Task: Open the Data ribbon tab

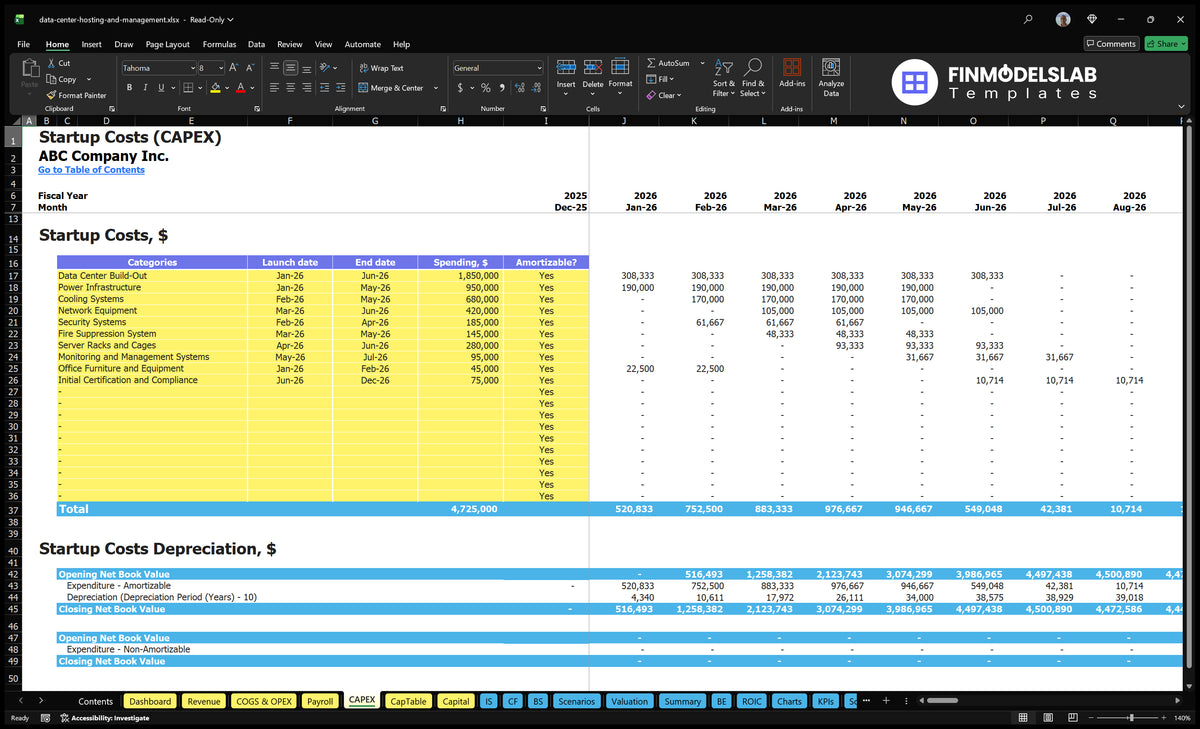Action: point(256,44)
